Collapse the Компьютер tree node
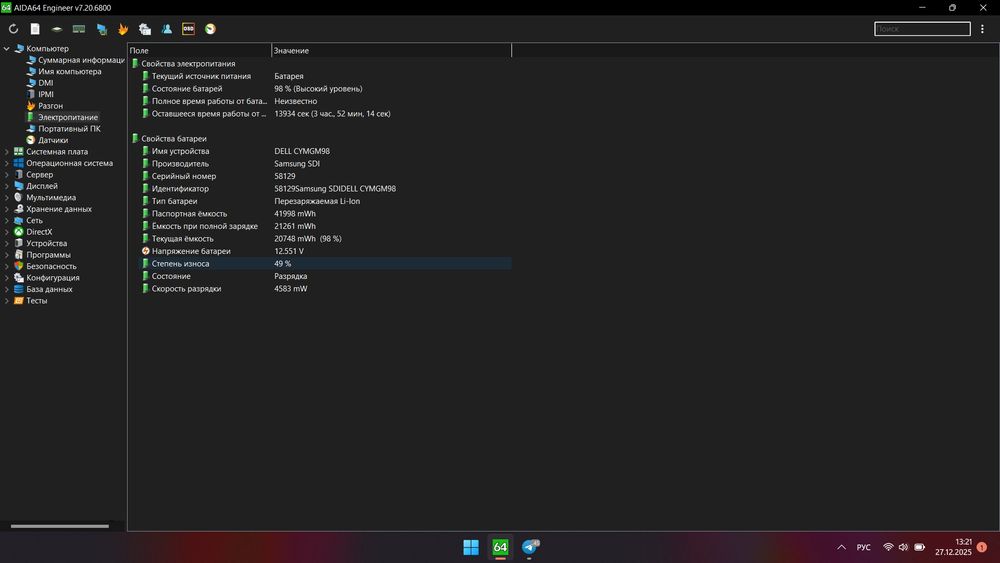Screen dimensions: 1000x563 6,48
